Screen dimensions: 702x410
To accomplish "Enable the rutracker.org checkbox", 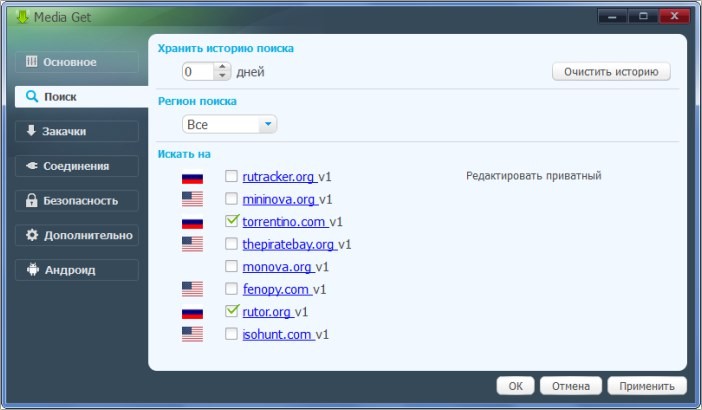I will [x=232, y=177].
